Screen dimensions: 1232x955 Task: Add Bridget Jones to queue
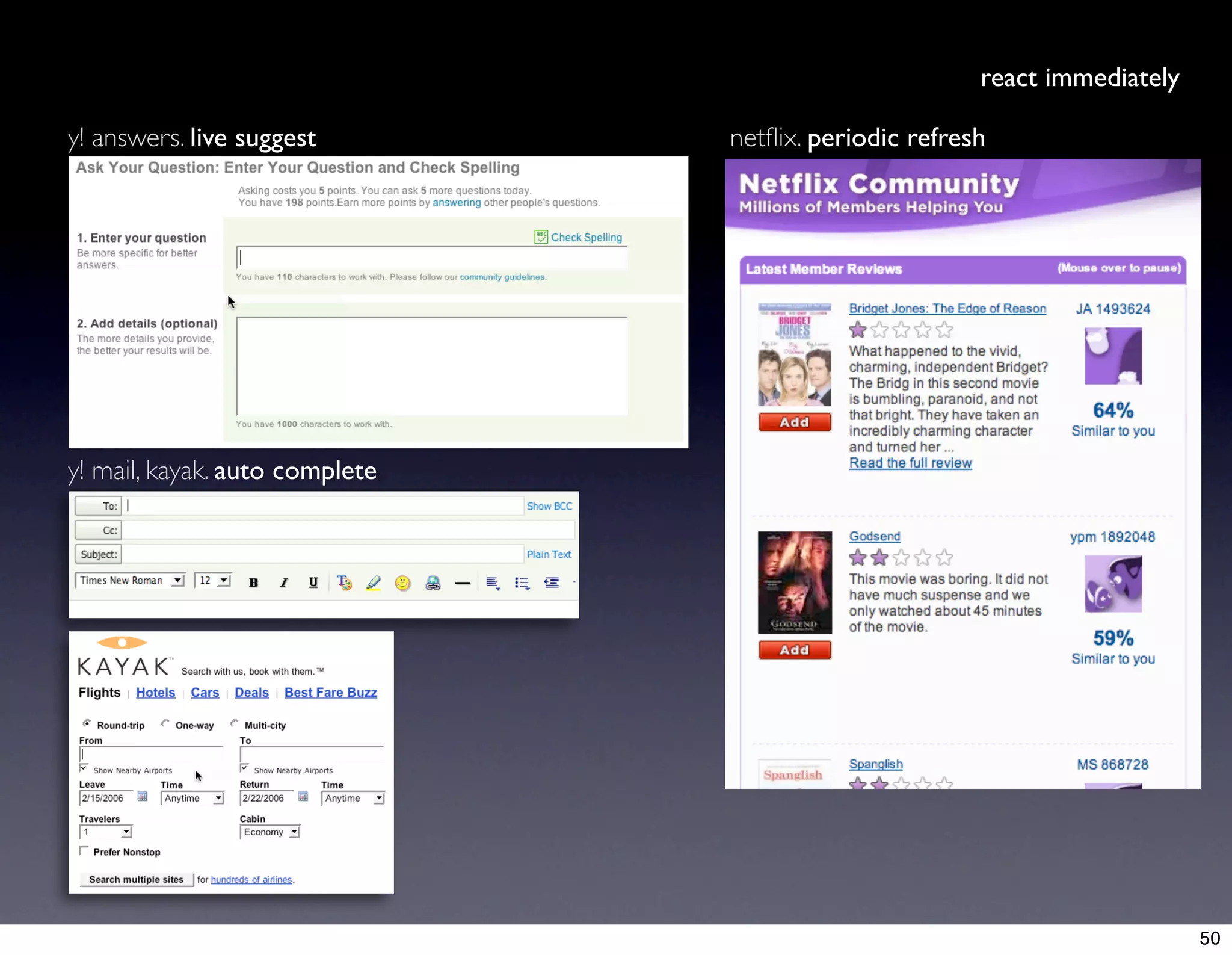pos(795,422)
